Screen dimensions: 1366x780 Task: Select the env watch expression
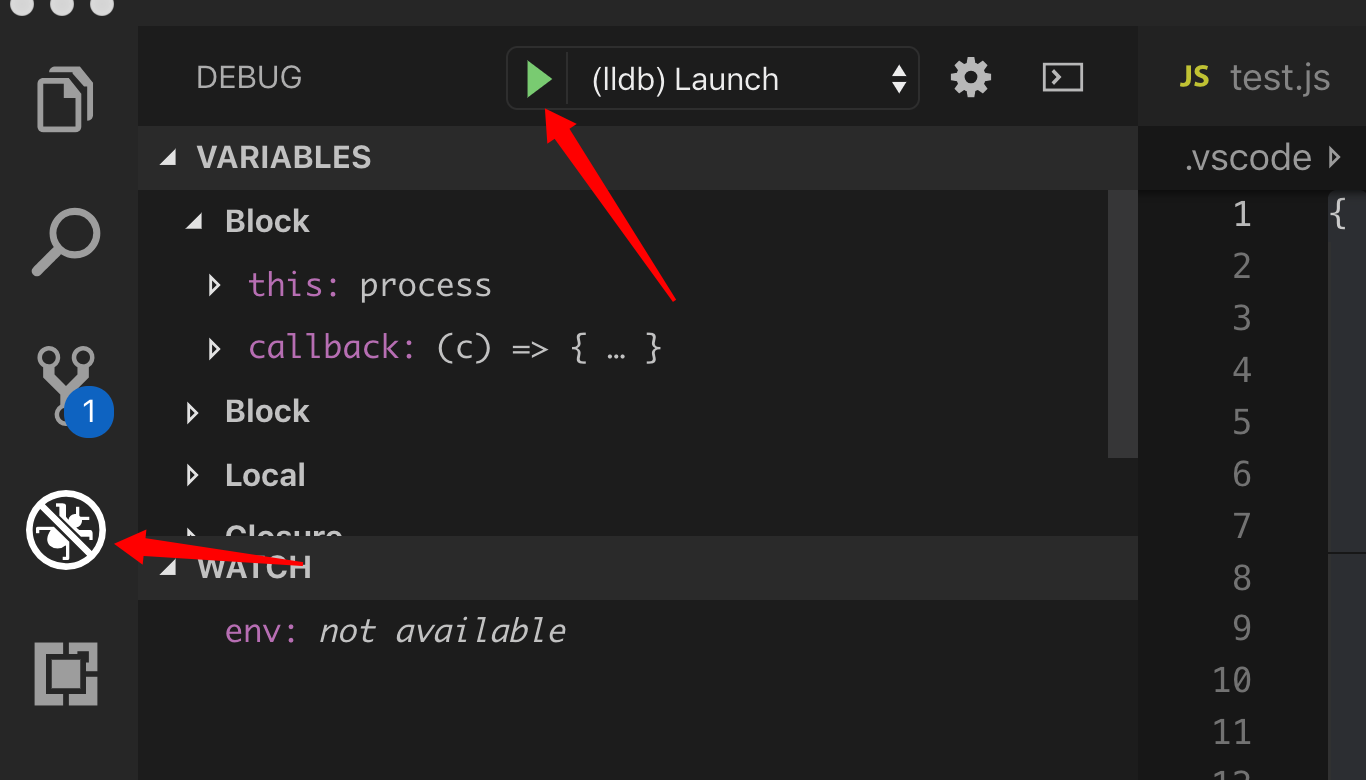395,631
